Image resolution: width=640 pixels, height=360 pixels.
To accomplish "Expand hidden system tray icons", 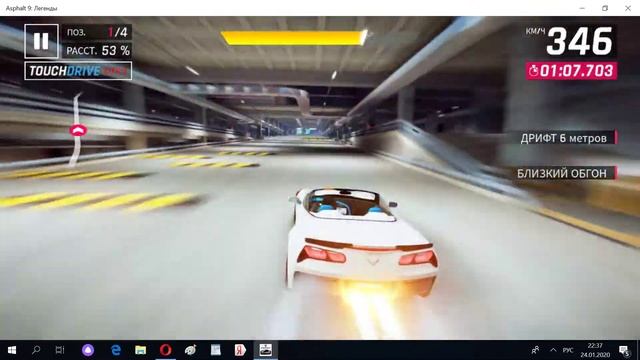I will pyautogui.click(x=553, y=350).
